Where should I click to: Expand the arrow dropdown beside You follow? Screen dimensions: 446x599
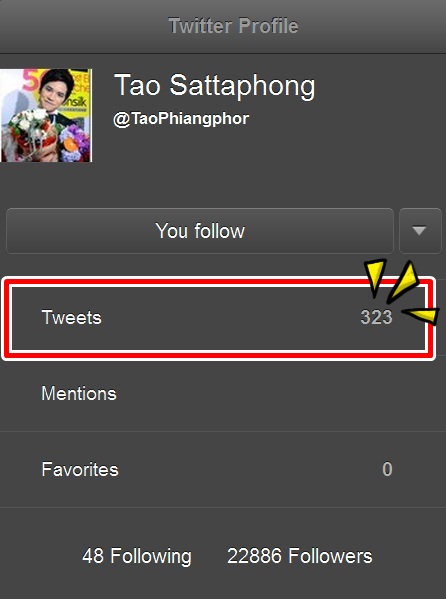[420, 231]
